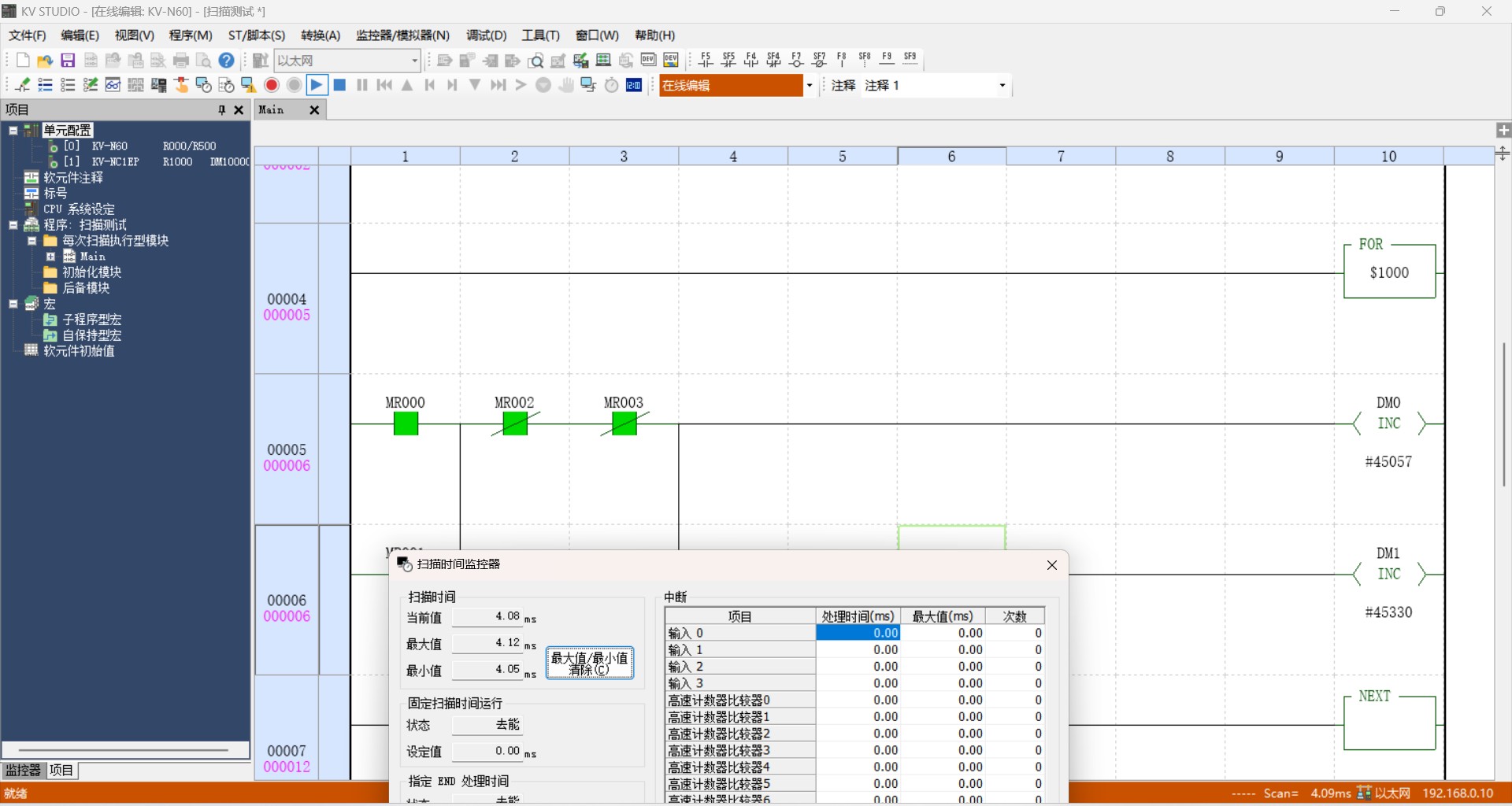Viewport: 1512px width, 806px height.
Task: Select the FOR $1000 instruction box
Action: click(1390, 271)
